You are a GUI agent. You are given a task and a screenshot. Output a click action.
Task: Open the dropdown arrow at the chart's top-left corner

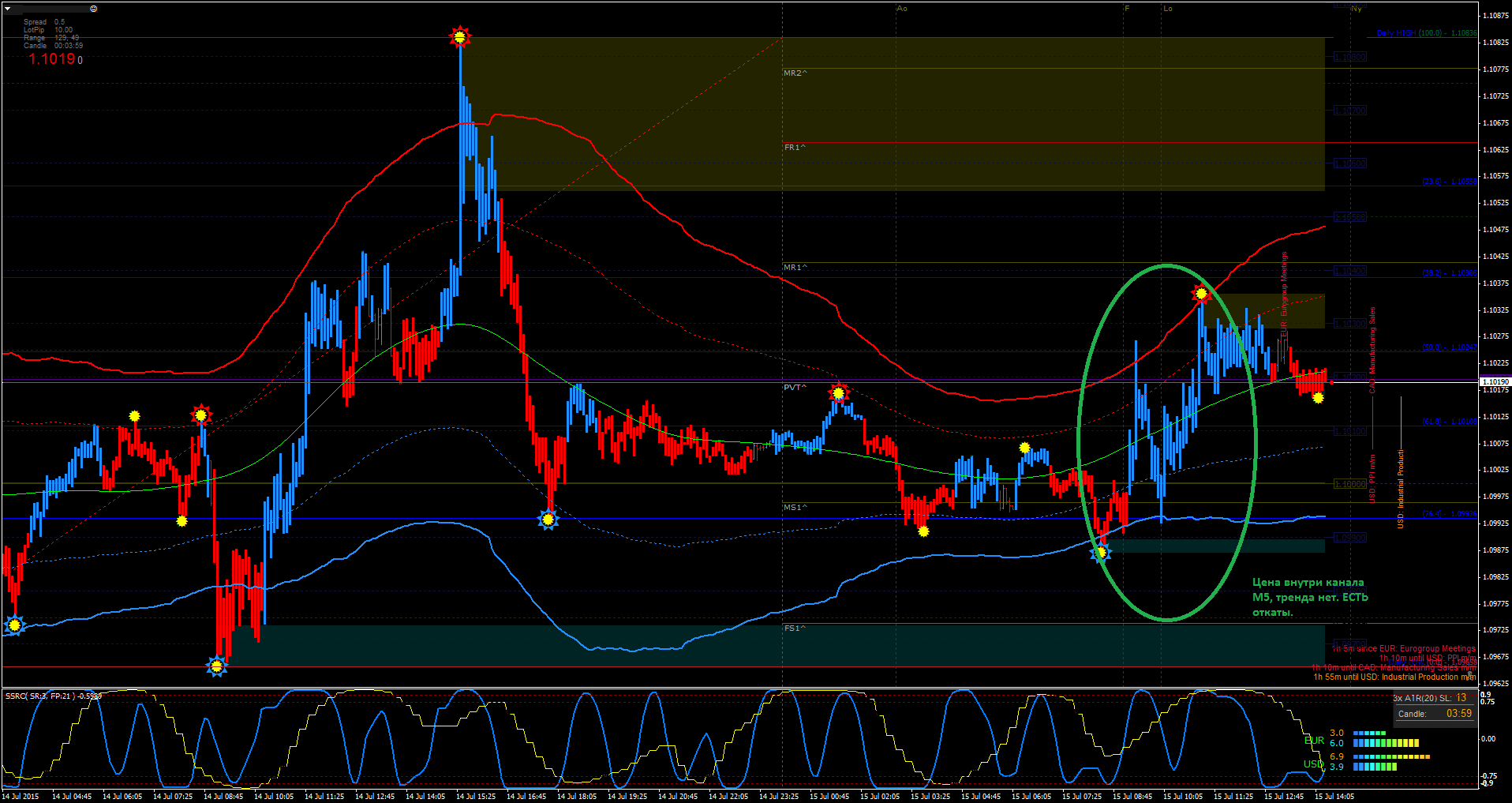pos(8,9)
